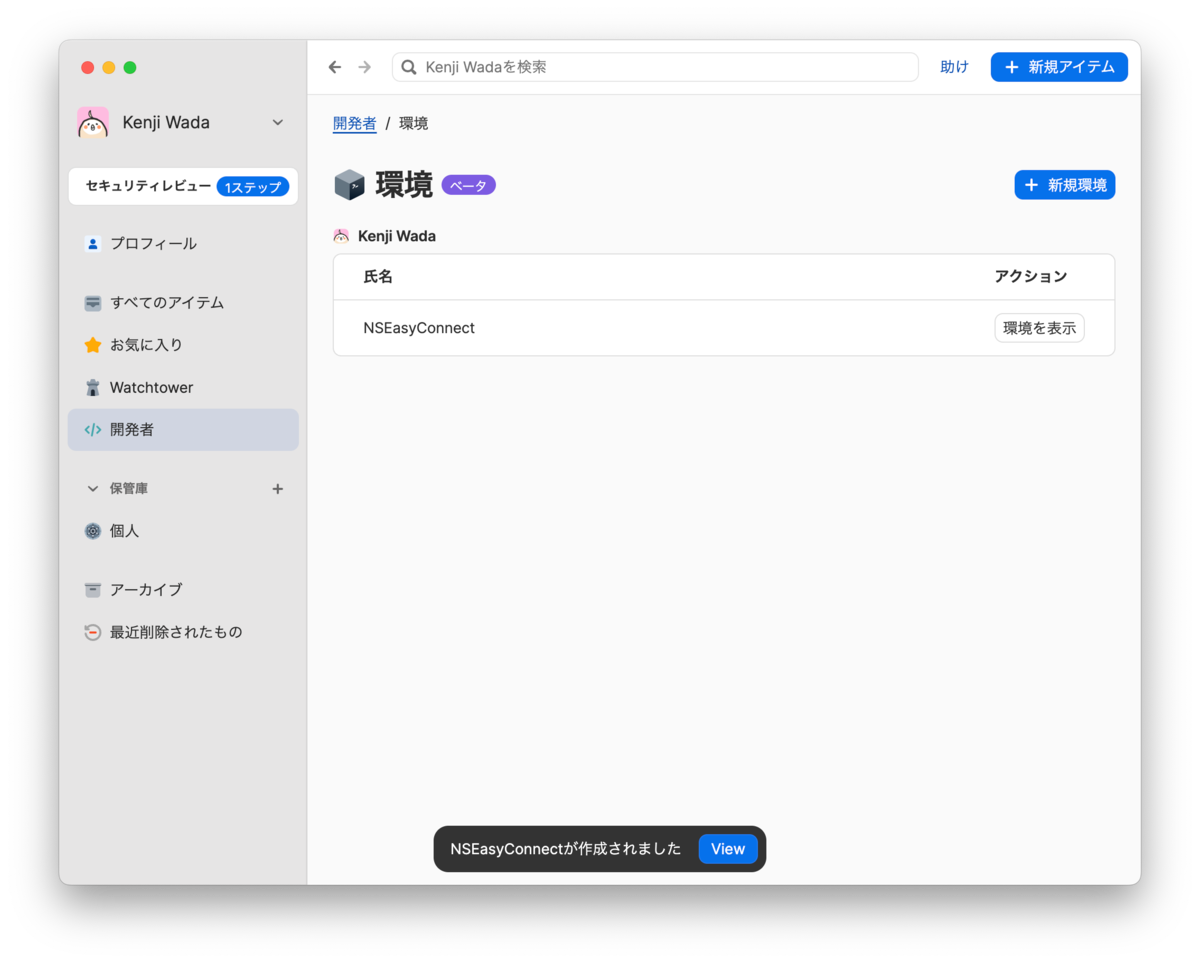The width and height of the screenshot is (1200, 963).
Task: Click View in the toast notification
Action: point(728,849)
